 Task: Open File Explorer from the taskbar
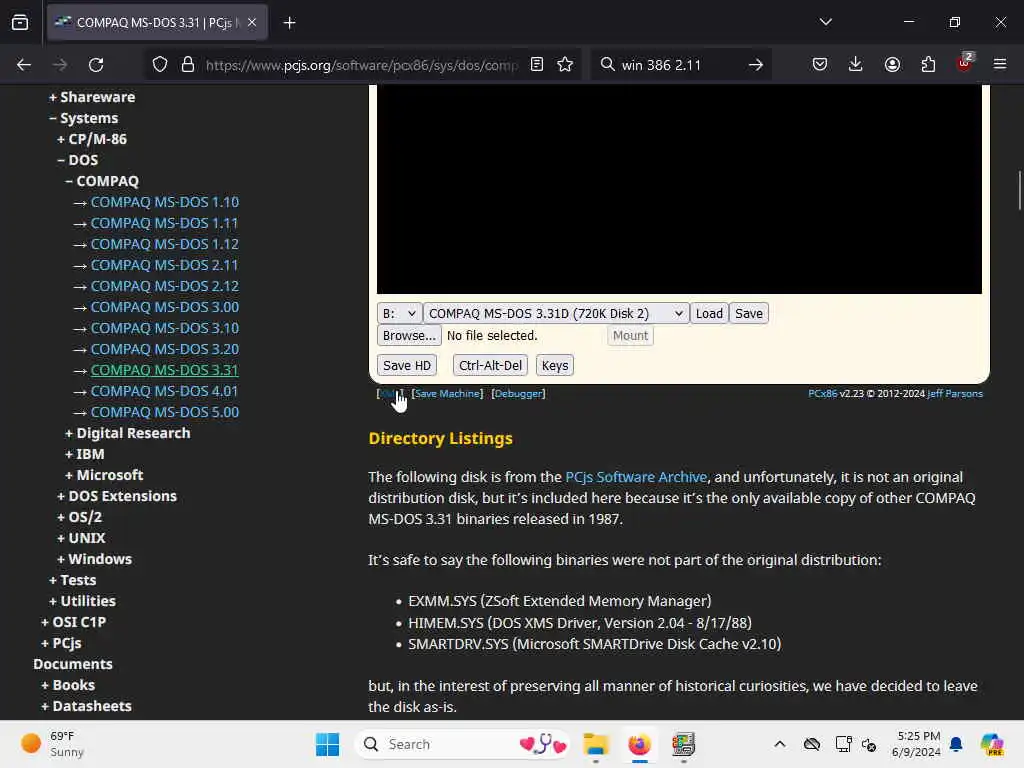click(x=596, y=744)
